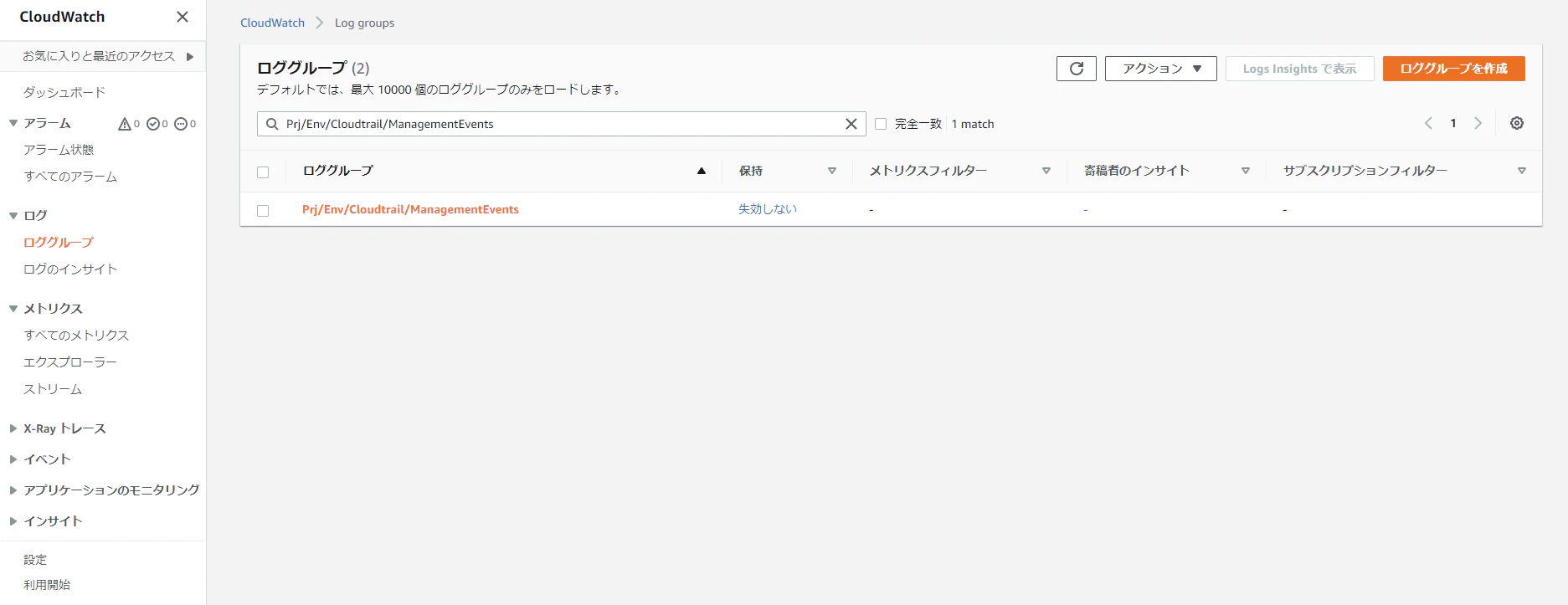Open 設定 in sidebar

[x=35, y=560]
